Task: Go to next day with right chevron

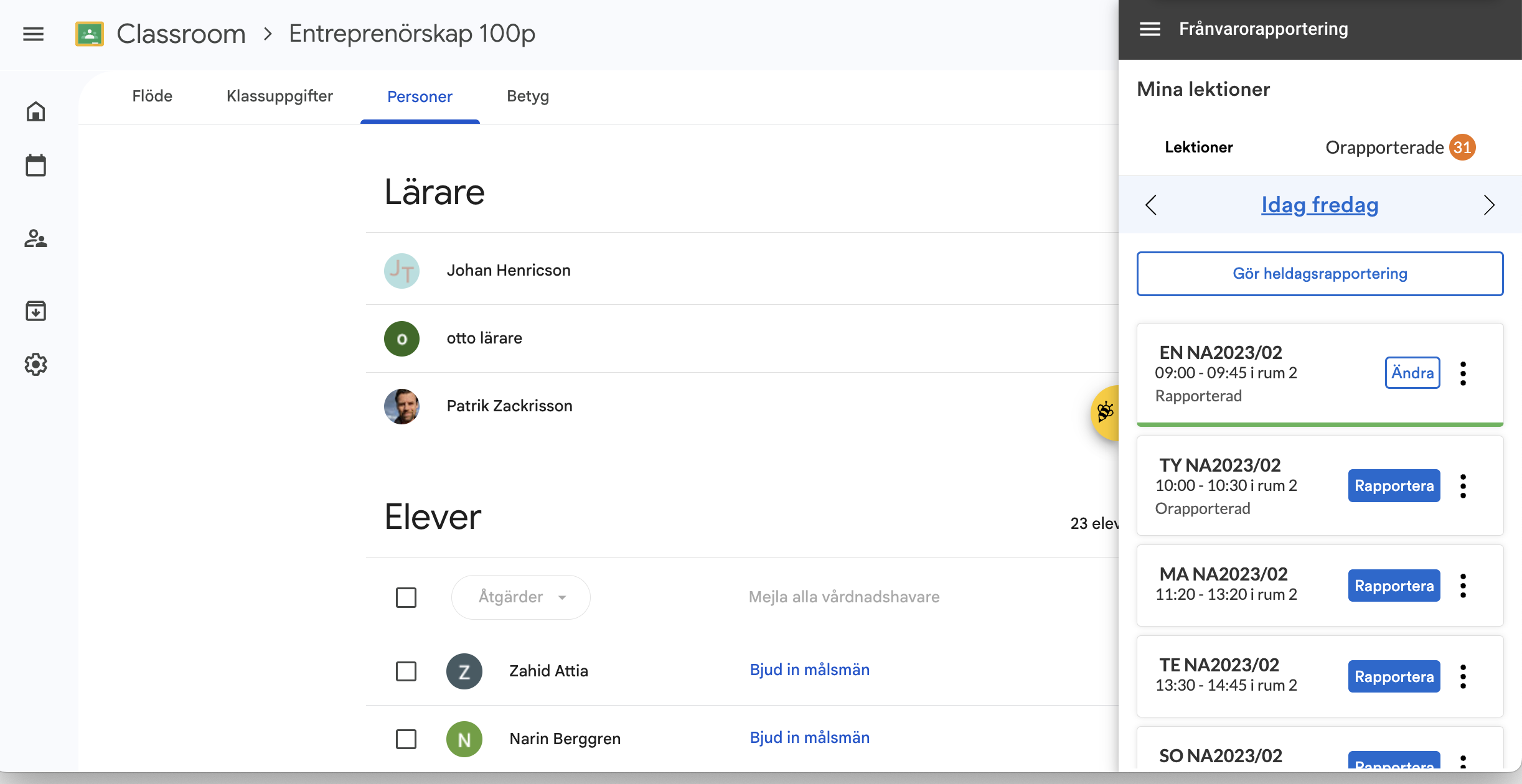Action: point(1488,205)
